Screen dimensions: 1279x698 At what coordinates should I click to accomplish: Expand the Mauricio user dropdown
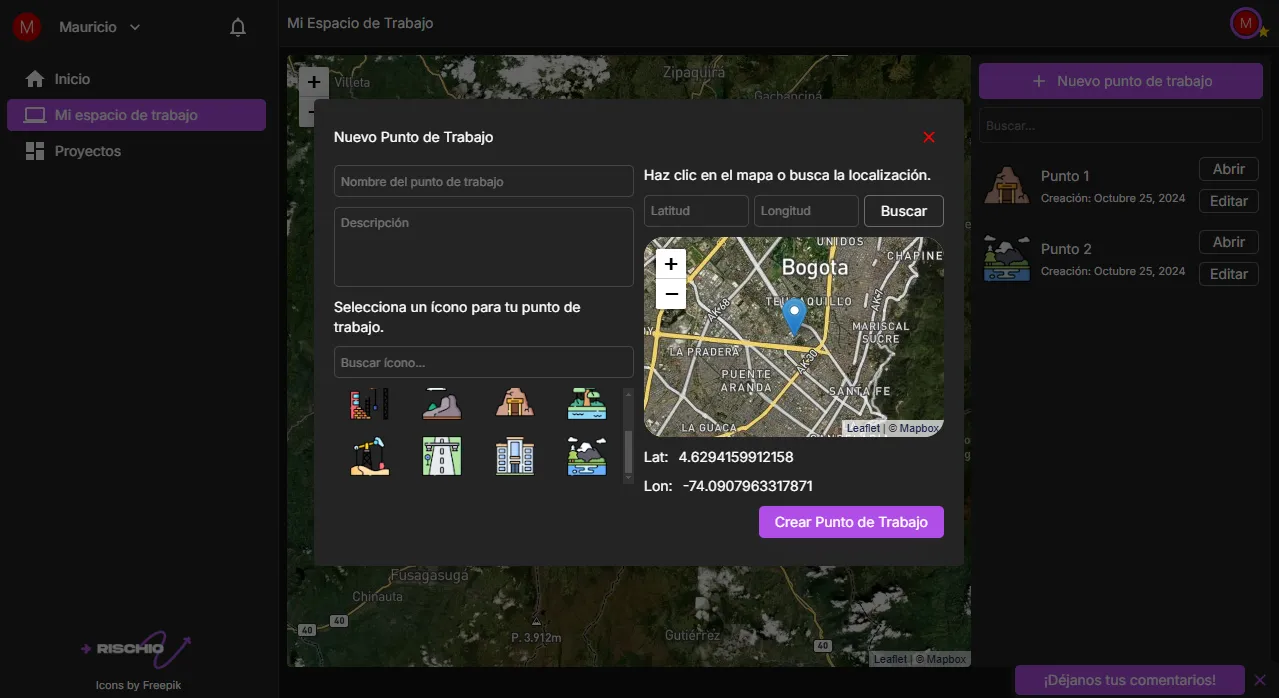135,28
